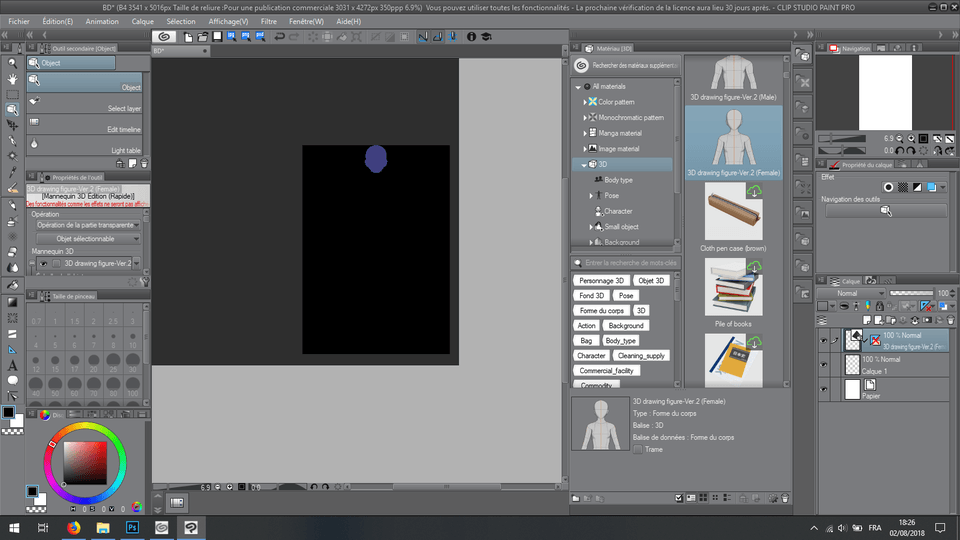Select the Operation object tool in the toolbox
960x540 pixels.
point(12,110)
